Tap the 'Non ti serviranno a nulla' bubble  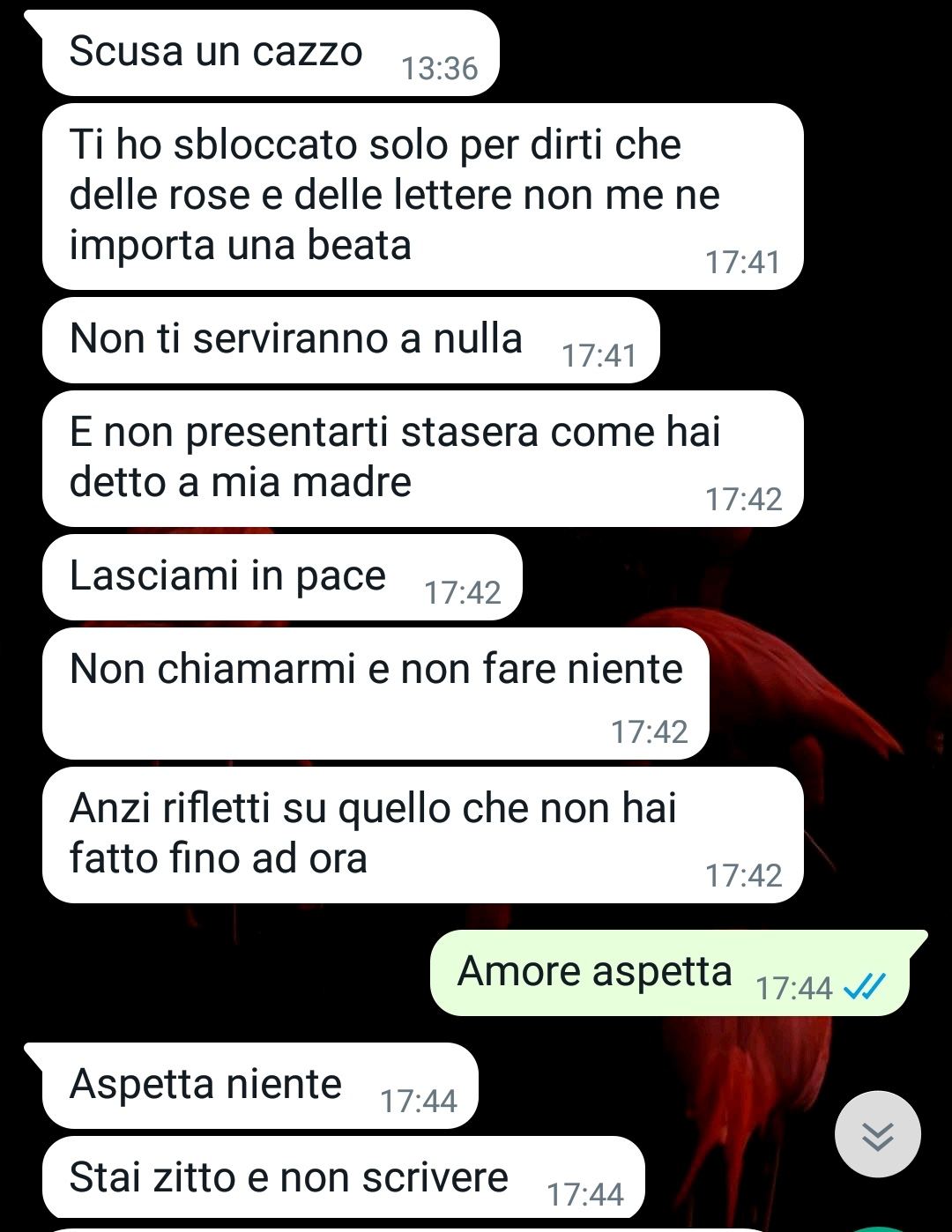pos(351,340)
